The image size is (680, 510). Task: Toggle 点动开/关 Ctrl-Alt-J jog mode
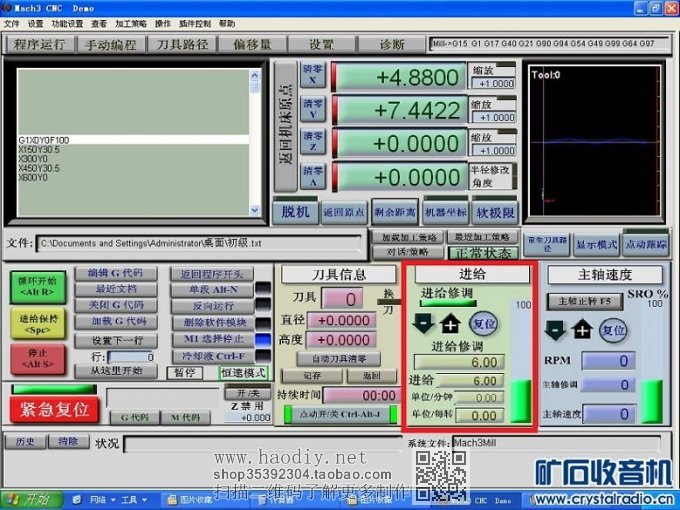coord(322,414)
